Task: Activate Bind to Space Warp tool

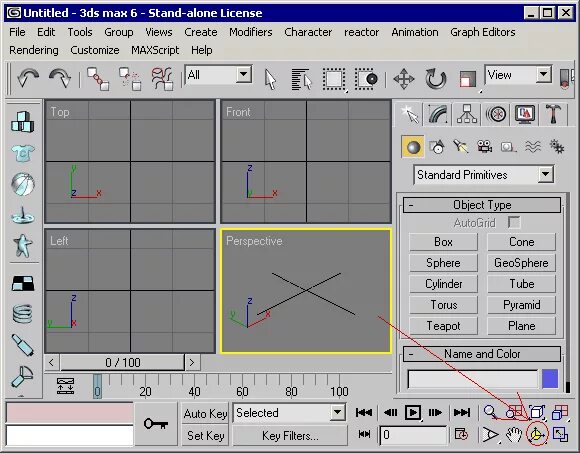Action: (162, 78)
